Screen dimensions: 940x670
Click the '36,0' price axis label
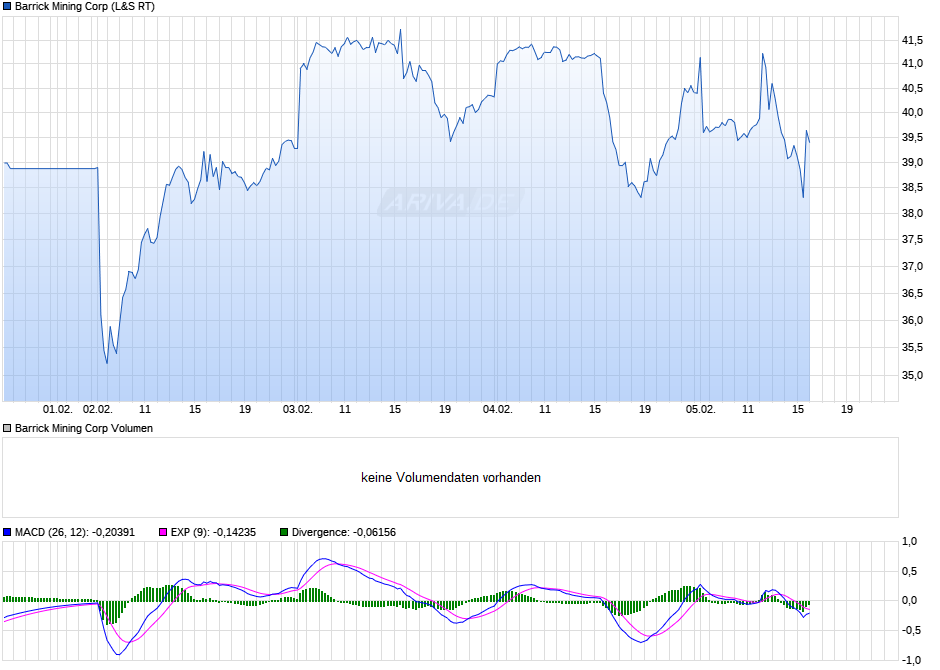[912, 321]
